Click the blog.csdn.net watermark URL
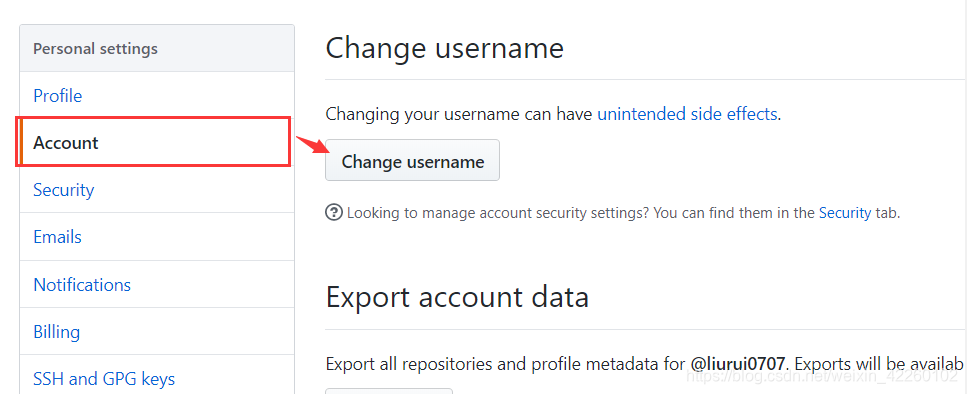 (x=823, y=375)
